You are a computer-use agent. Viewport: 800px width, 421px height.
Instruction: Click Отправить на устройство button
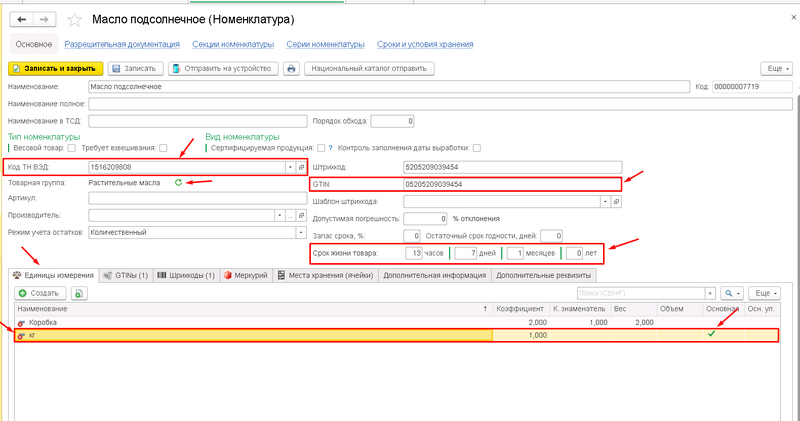coord(223,68)
